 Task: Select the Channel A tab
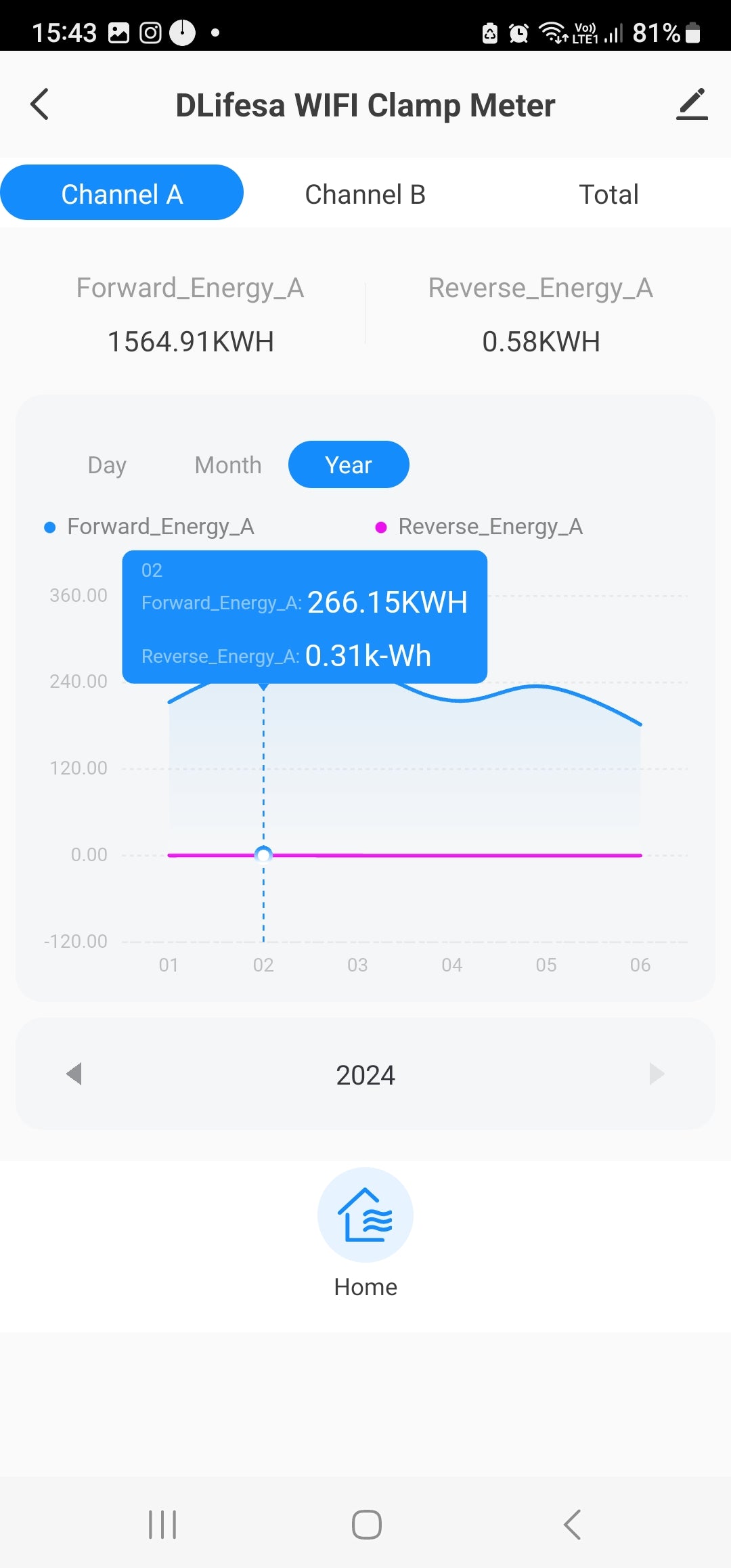click(x=122, y=193)
